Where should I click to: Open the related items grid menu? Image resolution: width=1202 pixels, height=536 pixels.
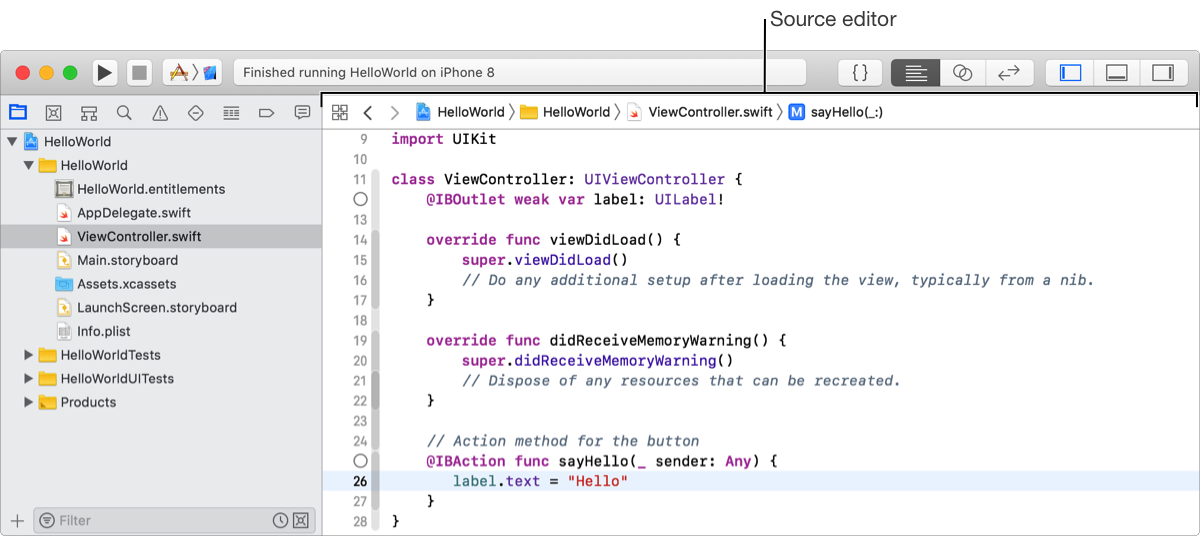(x=340, y=113)
